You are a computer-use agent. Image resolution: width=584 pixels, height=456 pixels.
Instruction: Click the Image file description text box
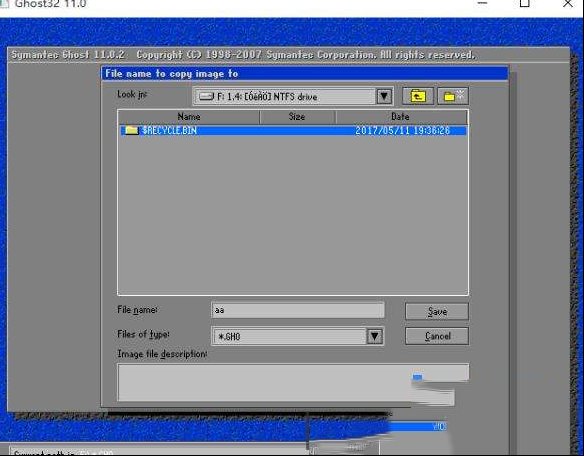[293, 383]
